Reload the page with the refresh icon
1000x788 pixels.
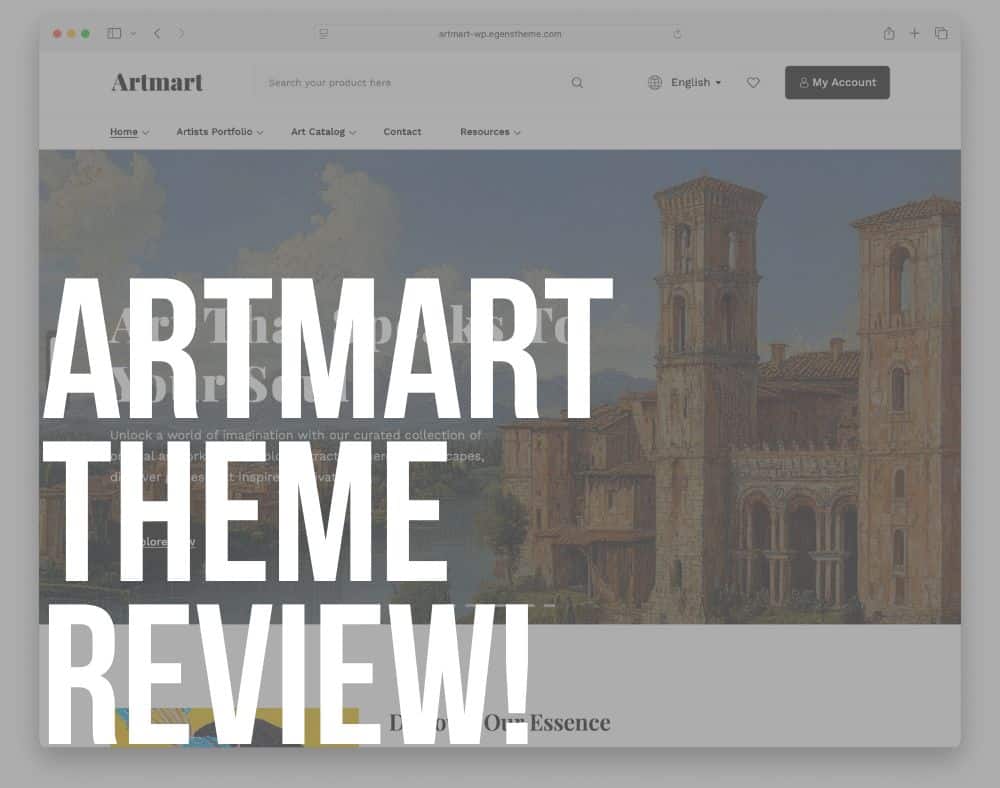[677, 34]
